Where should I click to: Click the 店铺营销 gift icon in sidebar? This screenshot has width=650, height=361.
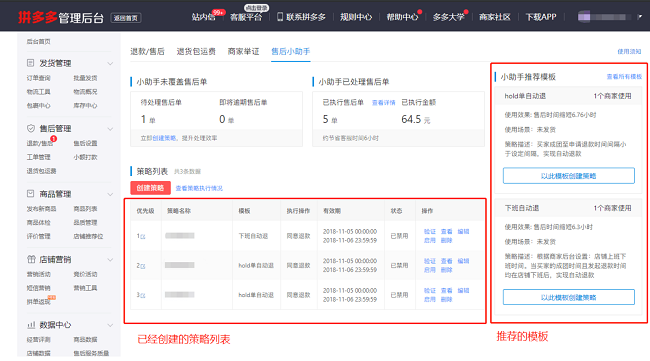(x=31, y=259)
